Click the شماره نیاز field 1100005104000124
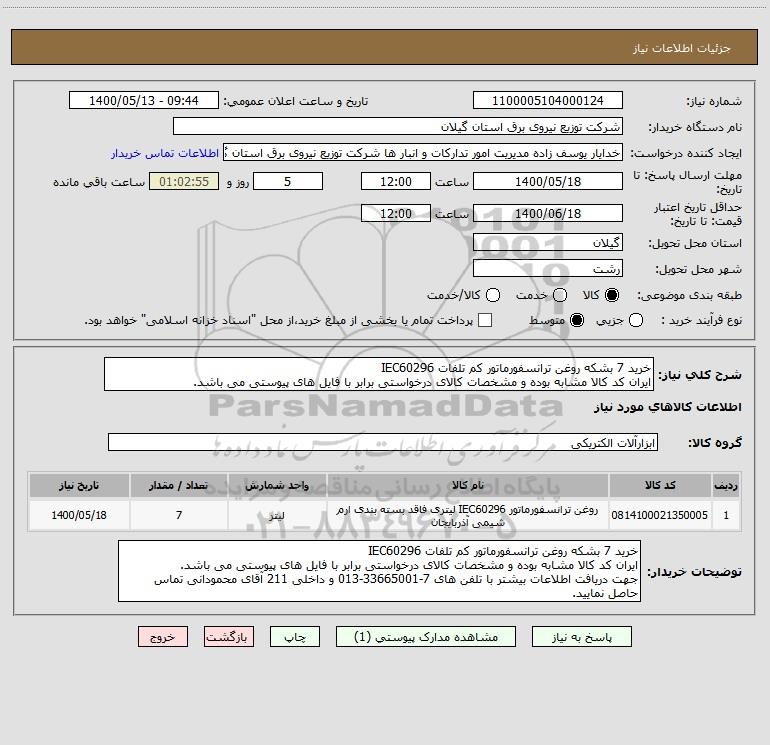Viewport: 770px width, 745px height. [548, 101]
